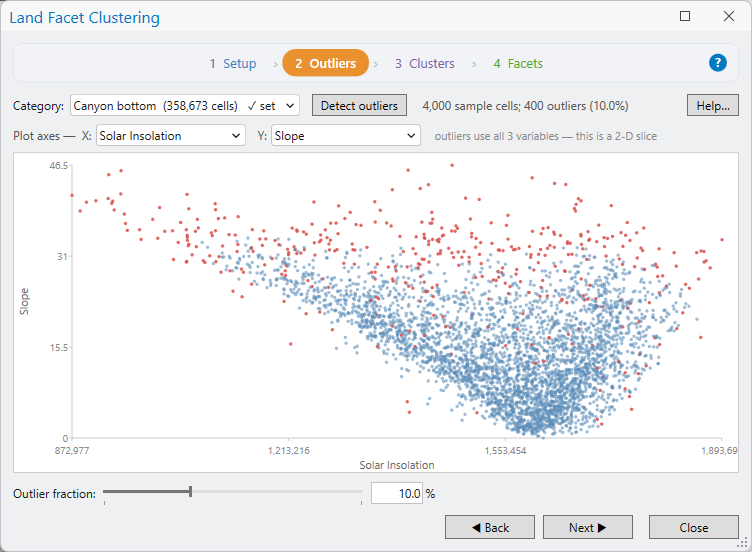Click the Next button
This screenshot has height=552, width=752.
[588, 528]
